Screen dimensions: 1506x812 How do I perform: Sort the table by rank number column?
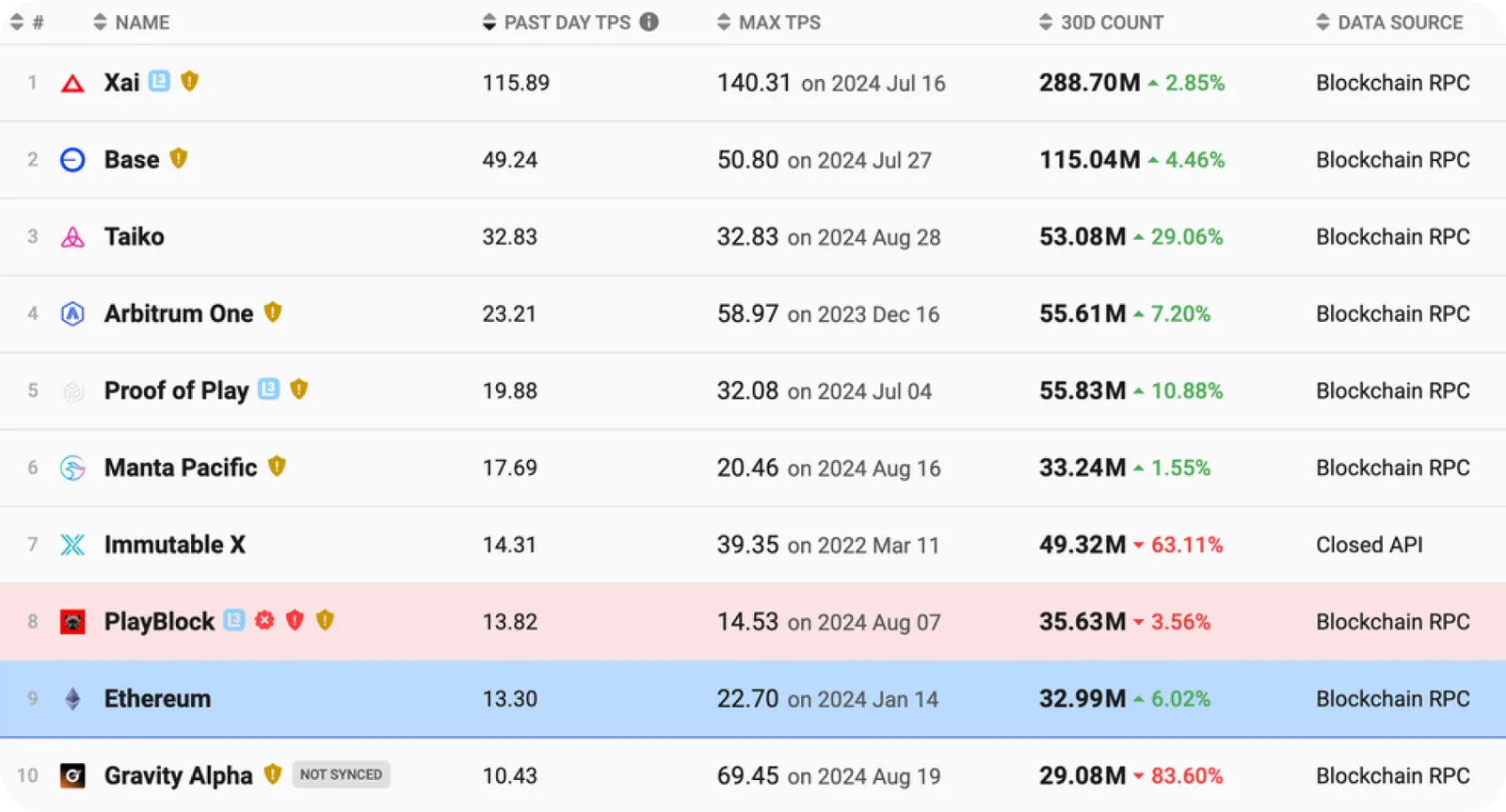point(26,23)
